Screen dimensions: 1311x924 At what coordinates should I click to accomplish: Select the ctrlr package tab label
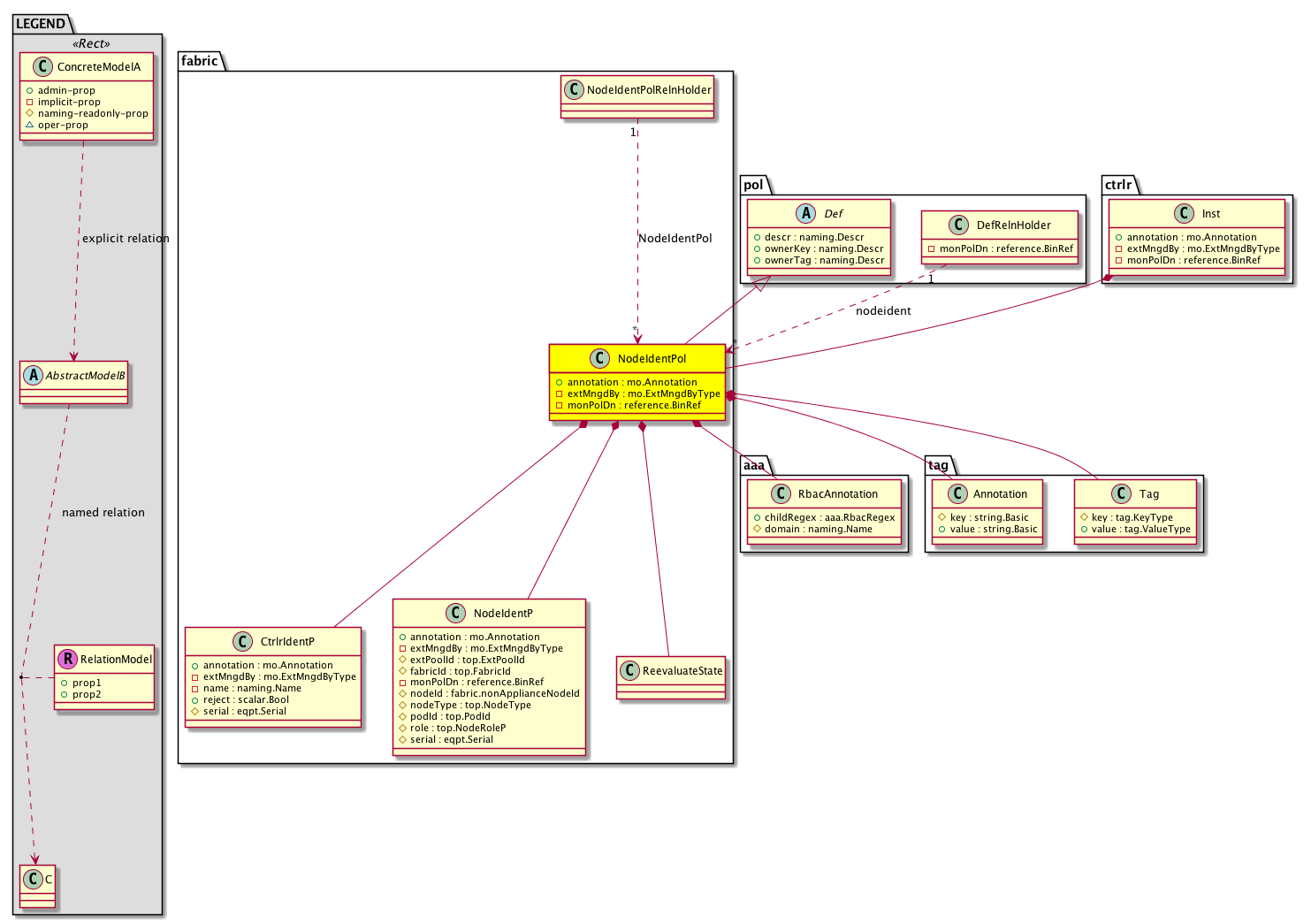tap(1118, 185)
